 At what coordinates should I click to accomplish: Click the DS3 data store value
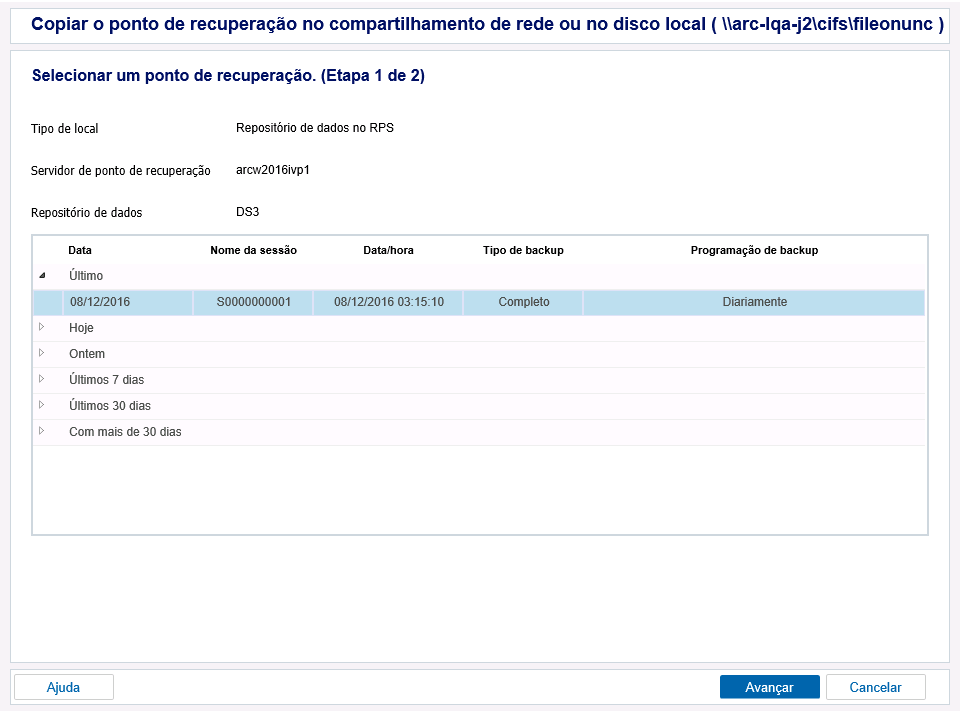[247, 212]
